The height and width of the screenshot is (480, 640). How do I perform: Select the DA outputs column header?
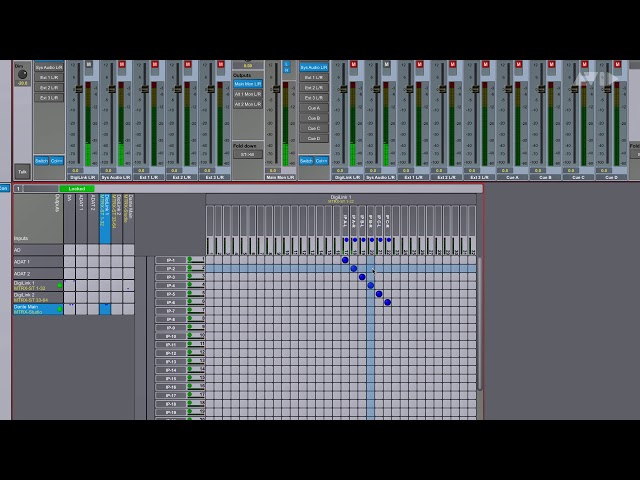click(x=69, y=219)
